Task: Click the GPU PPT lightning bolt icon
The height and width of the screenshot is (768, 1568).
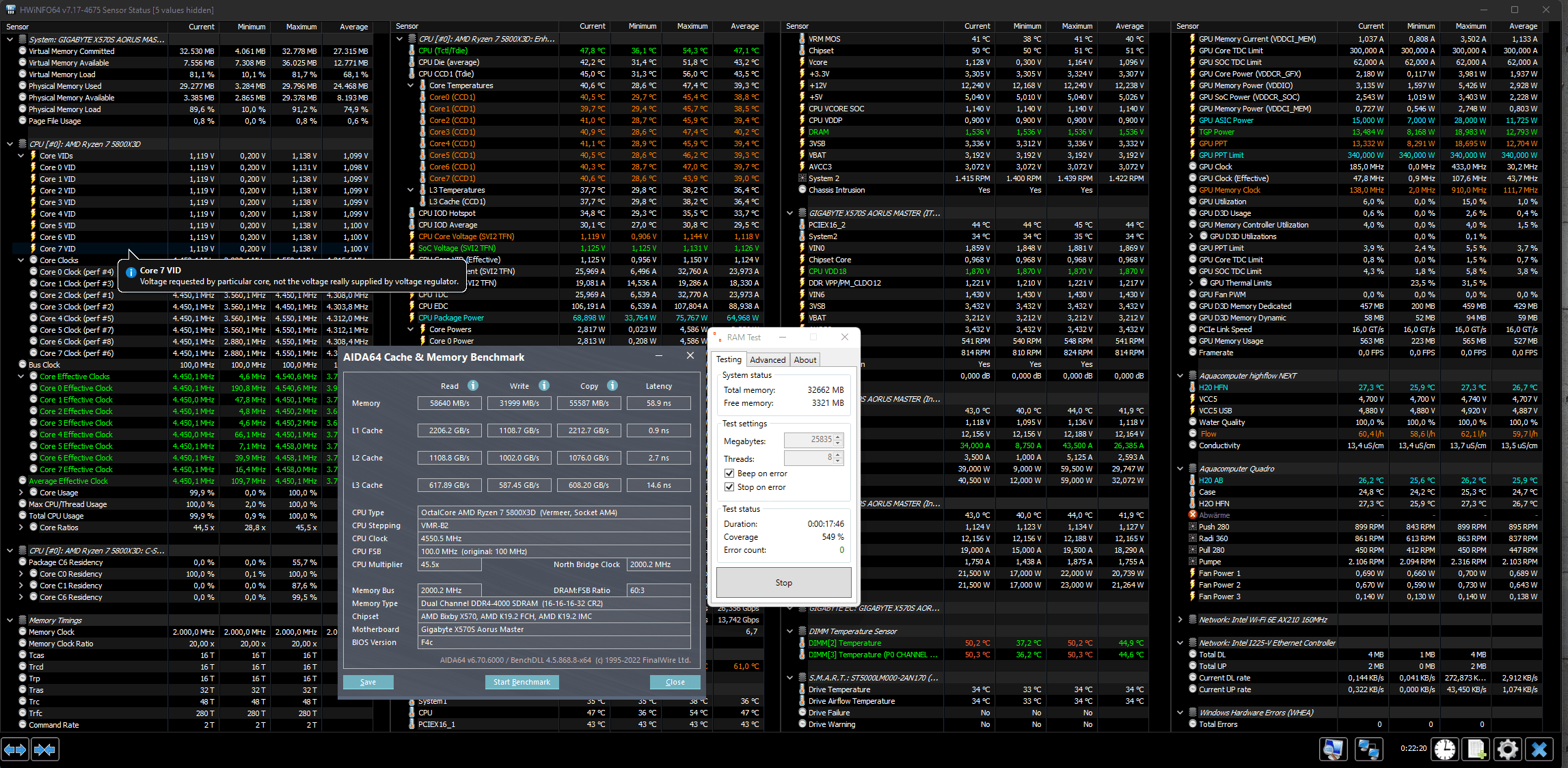Action: tap(1193, 143)
